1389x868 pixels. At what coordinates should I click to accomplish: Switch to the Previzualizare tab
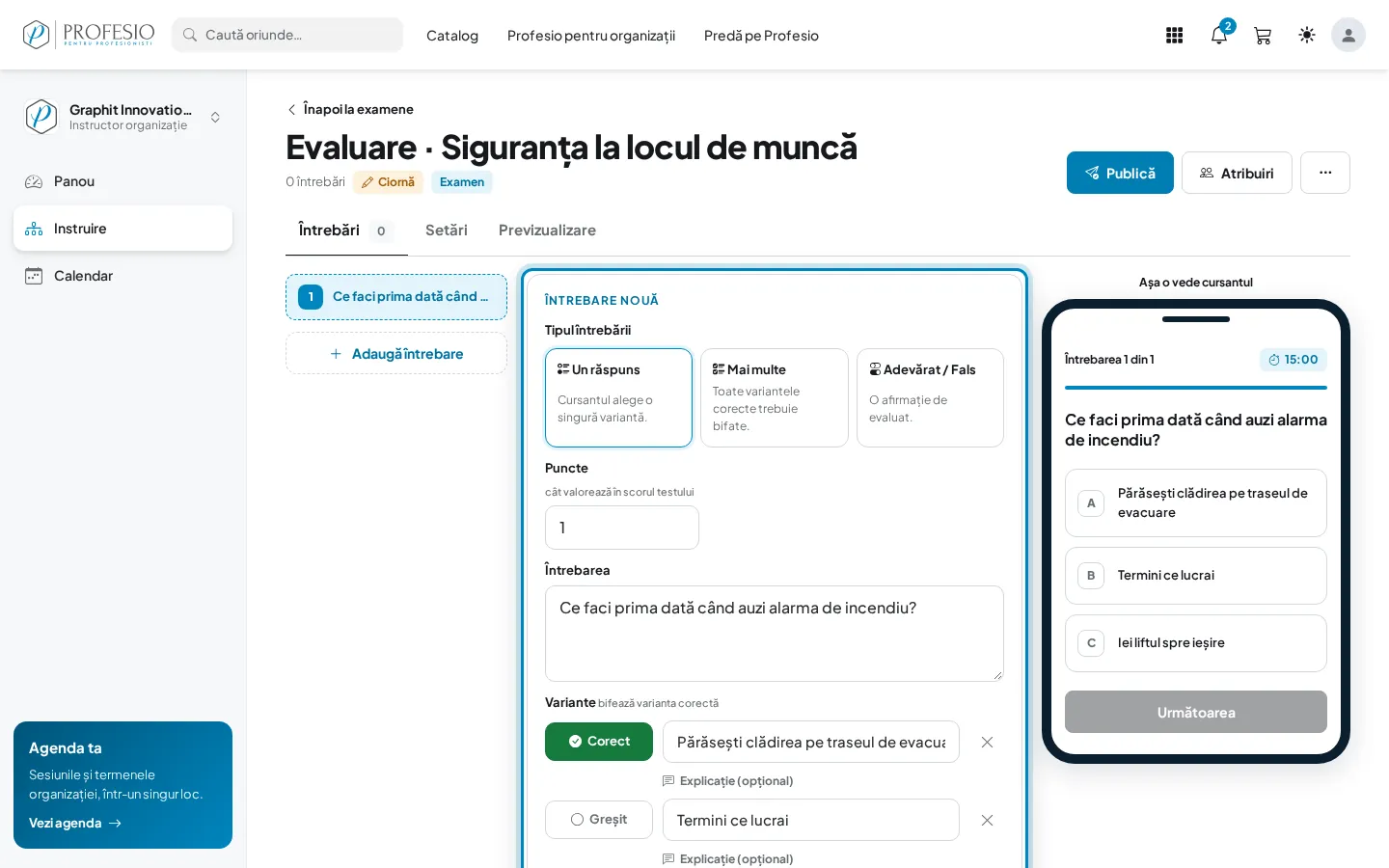pyautogui.click(x=547, y=231)
